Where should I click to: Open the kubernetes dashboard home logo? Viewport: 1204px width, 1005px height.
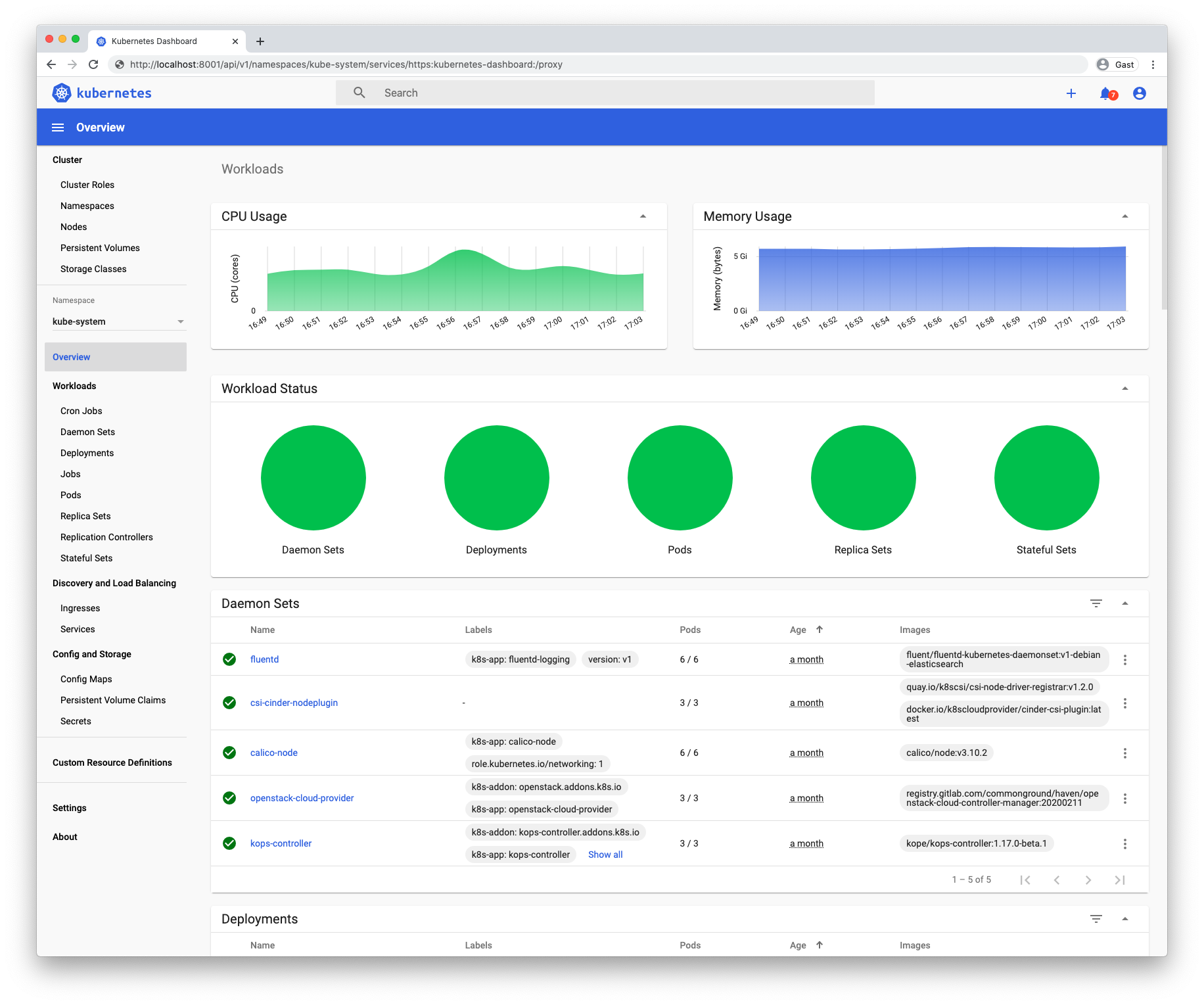click(101, 93)
